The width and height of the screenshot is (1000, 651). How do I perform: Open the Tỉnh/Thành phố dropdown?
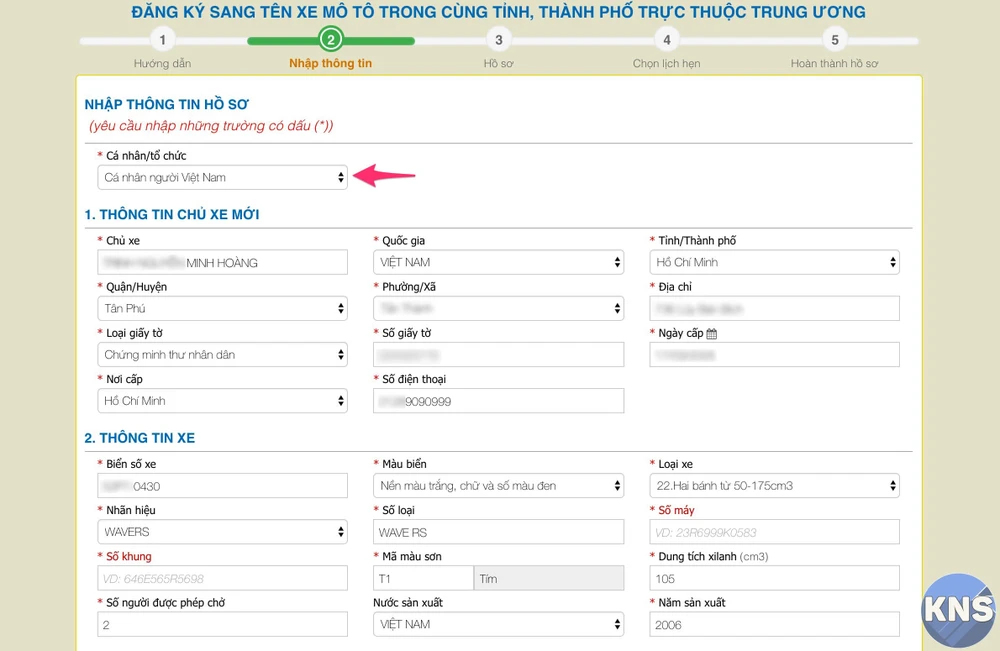774,263
